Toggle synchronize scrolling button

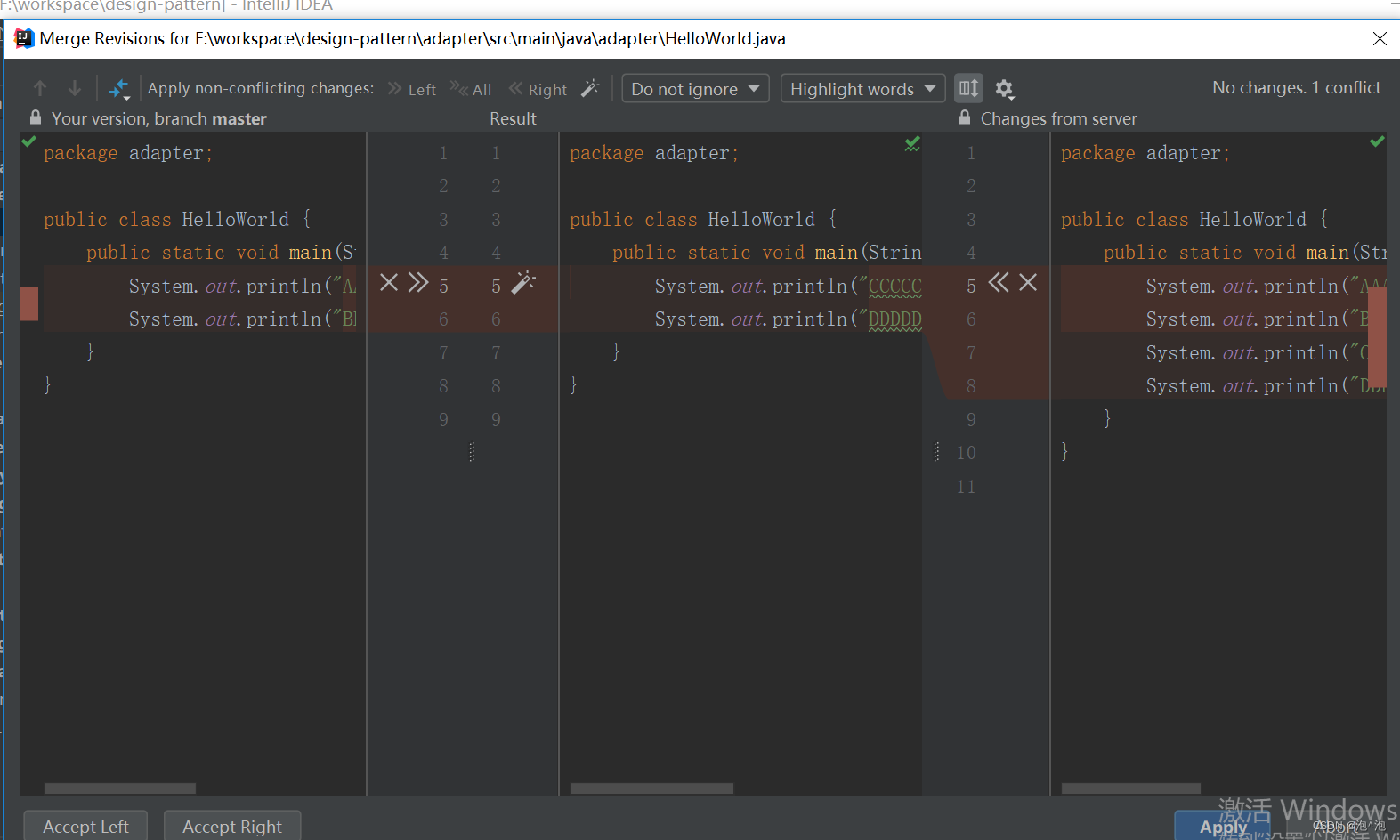[x=968, y=88]
